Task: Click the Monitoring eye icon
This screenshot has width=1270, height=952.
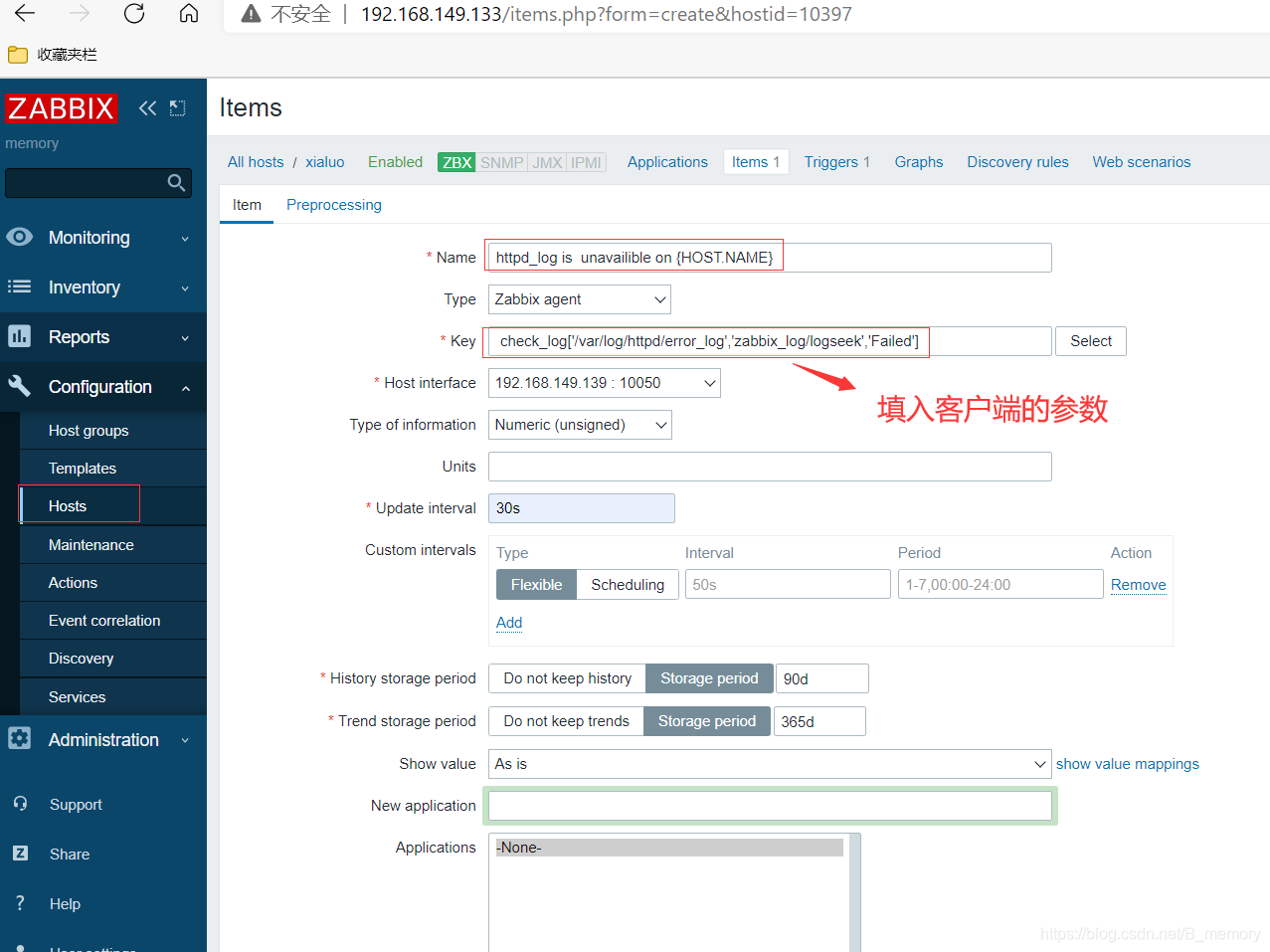Action: [x=19, y=237]
